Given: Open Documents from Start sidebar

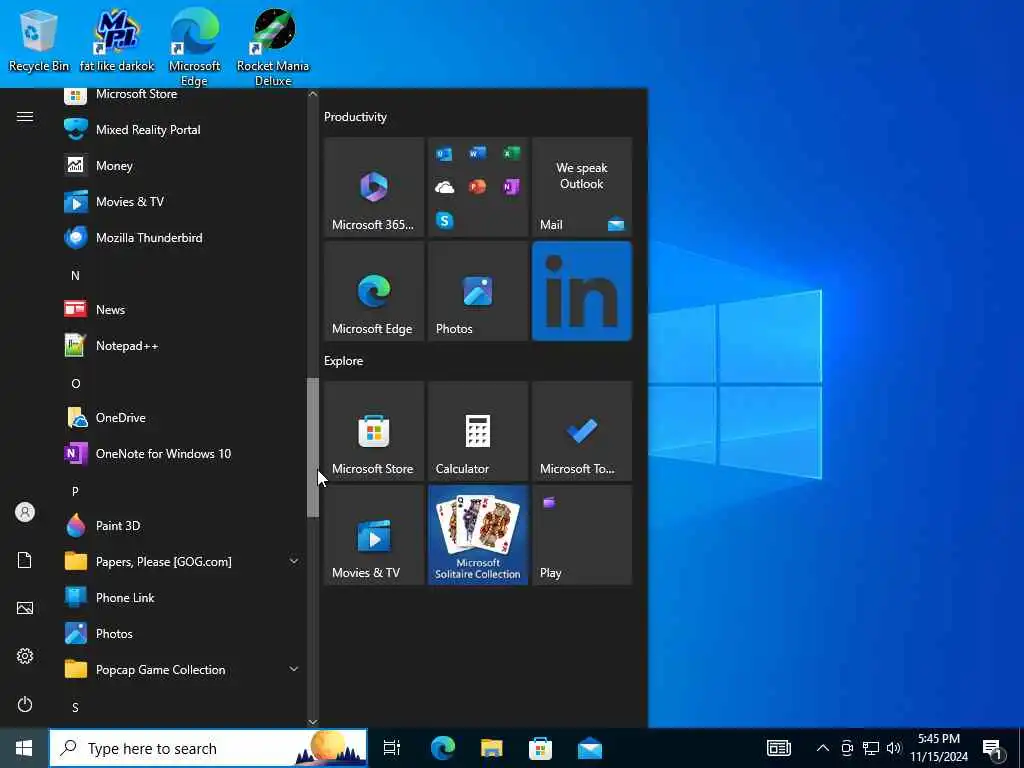Looking at the screenshot, I should coord(25,560).
